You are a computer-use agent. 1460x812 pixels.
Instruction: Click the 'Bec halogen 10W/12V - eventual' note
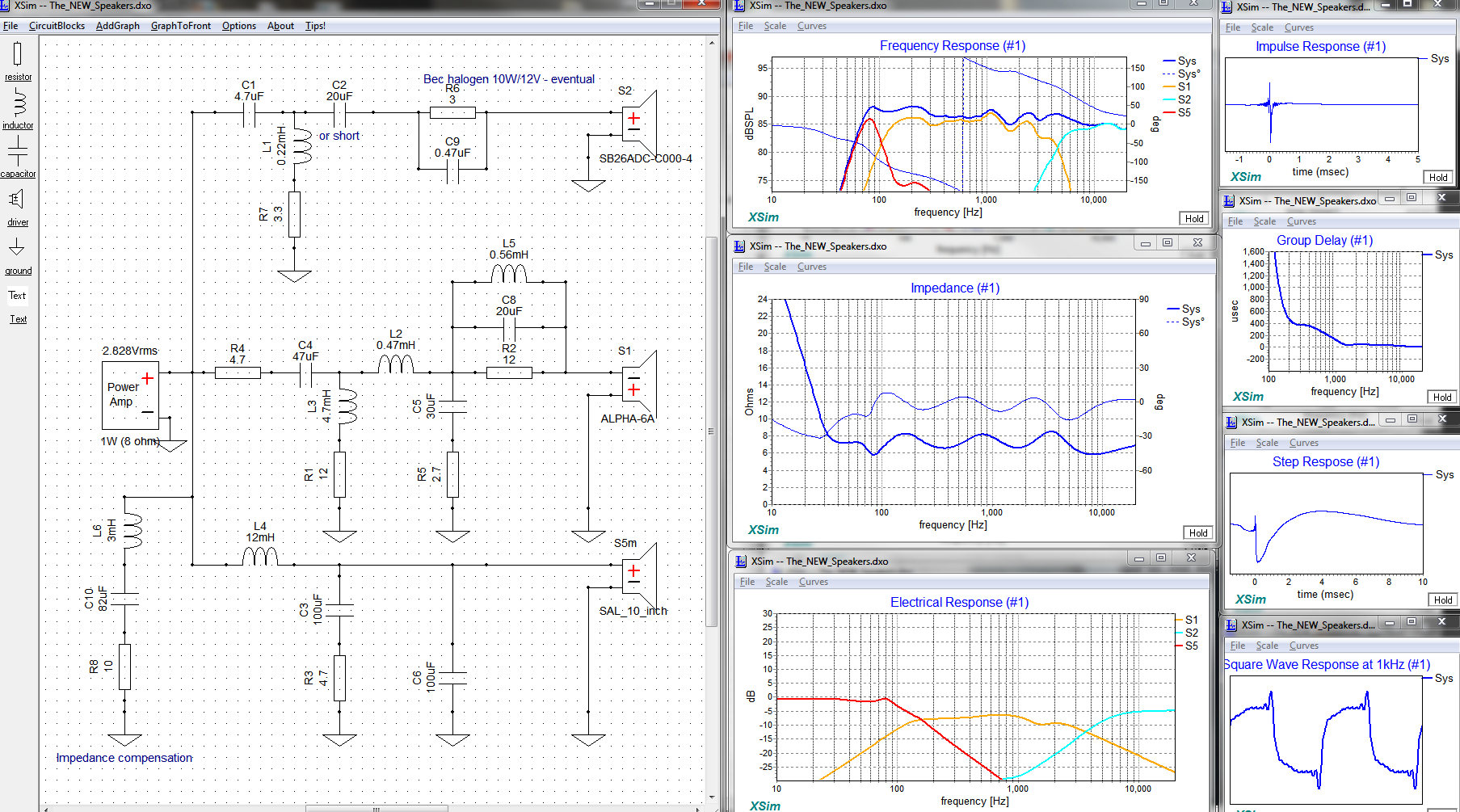[x=509, y=79]
